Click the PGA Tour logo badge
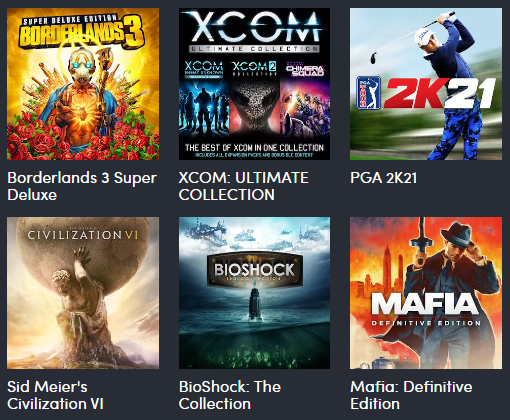The image size is (510, 420). click(369, 93)
